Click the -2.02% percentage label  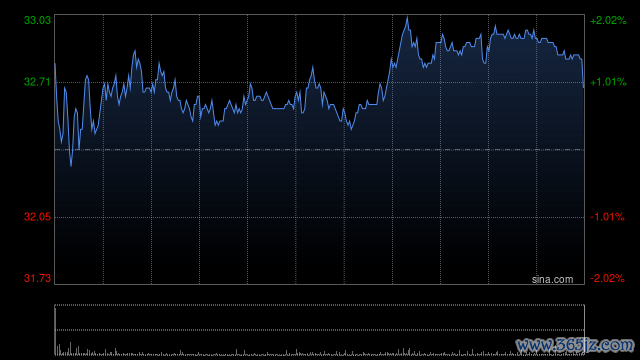(x=607, y=278)
